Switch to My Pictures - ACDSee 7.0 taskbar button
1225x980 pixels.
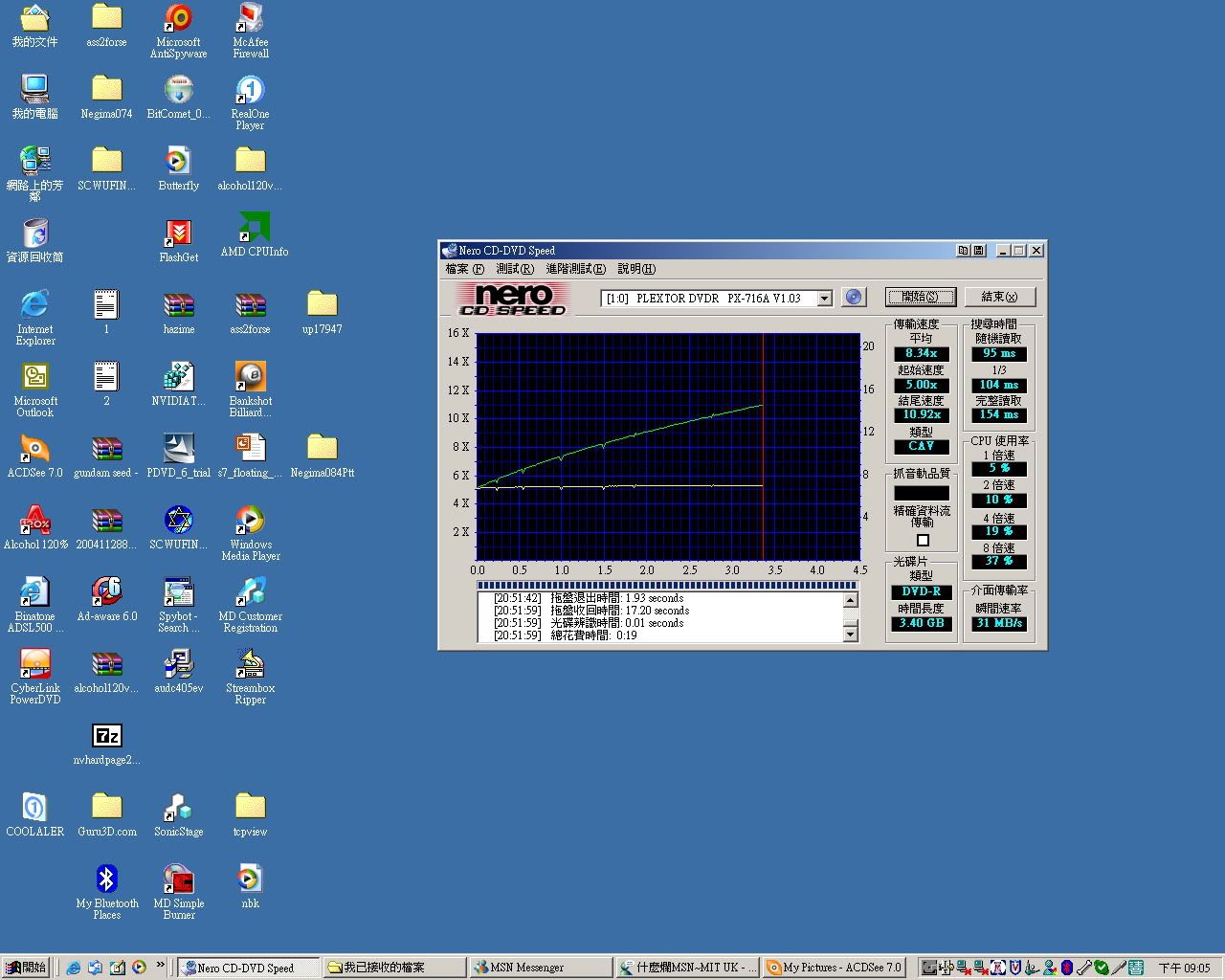point(835,968)
